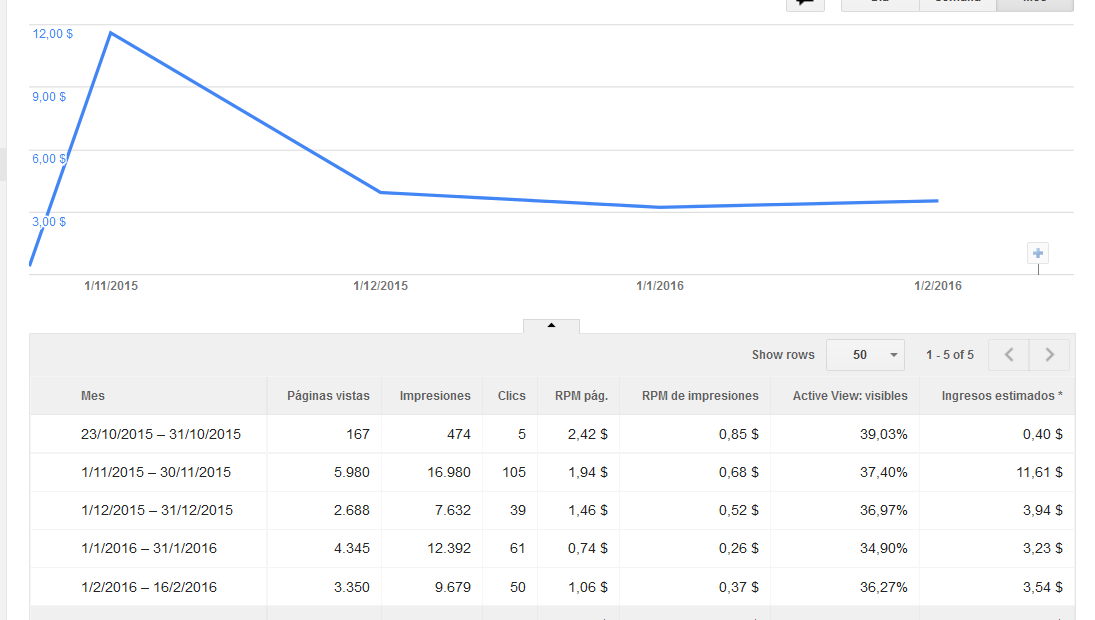This screenshot has height=620, width=1095.
Task: Click the 61 clicks cell
Action: 517,548
